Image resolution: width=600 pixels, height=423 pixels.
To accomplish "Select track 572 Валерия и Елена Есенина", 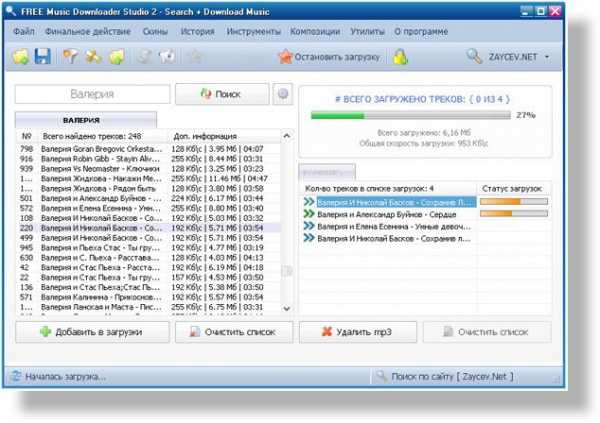I will click(x=148, y=208).
